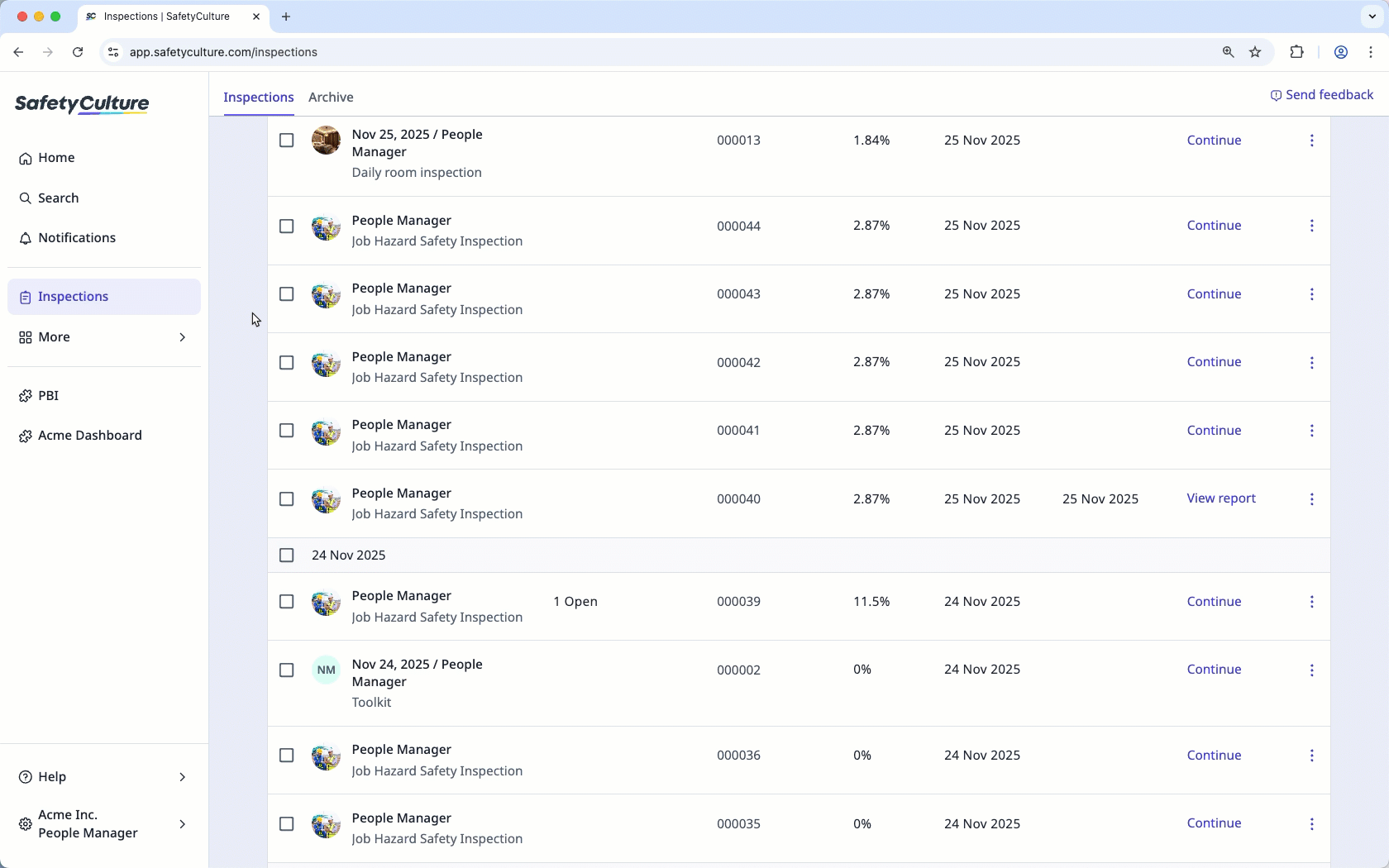Open the browser tab list dropdown
The height and width of the screenshot is (868, 1389).
[1372, 17]
